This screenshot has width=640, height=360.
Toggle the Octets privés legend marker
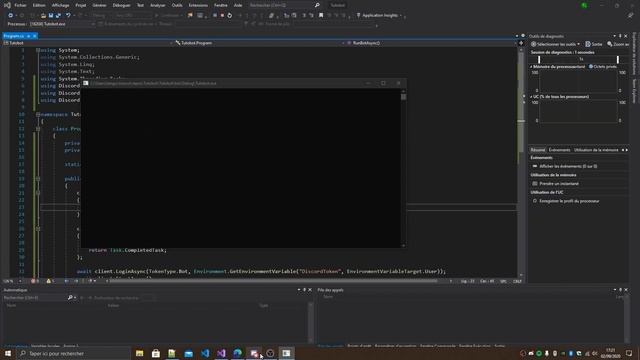[591, 67]
